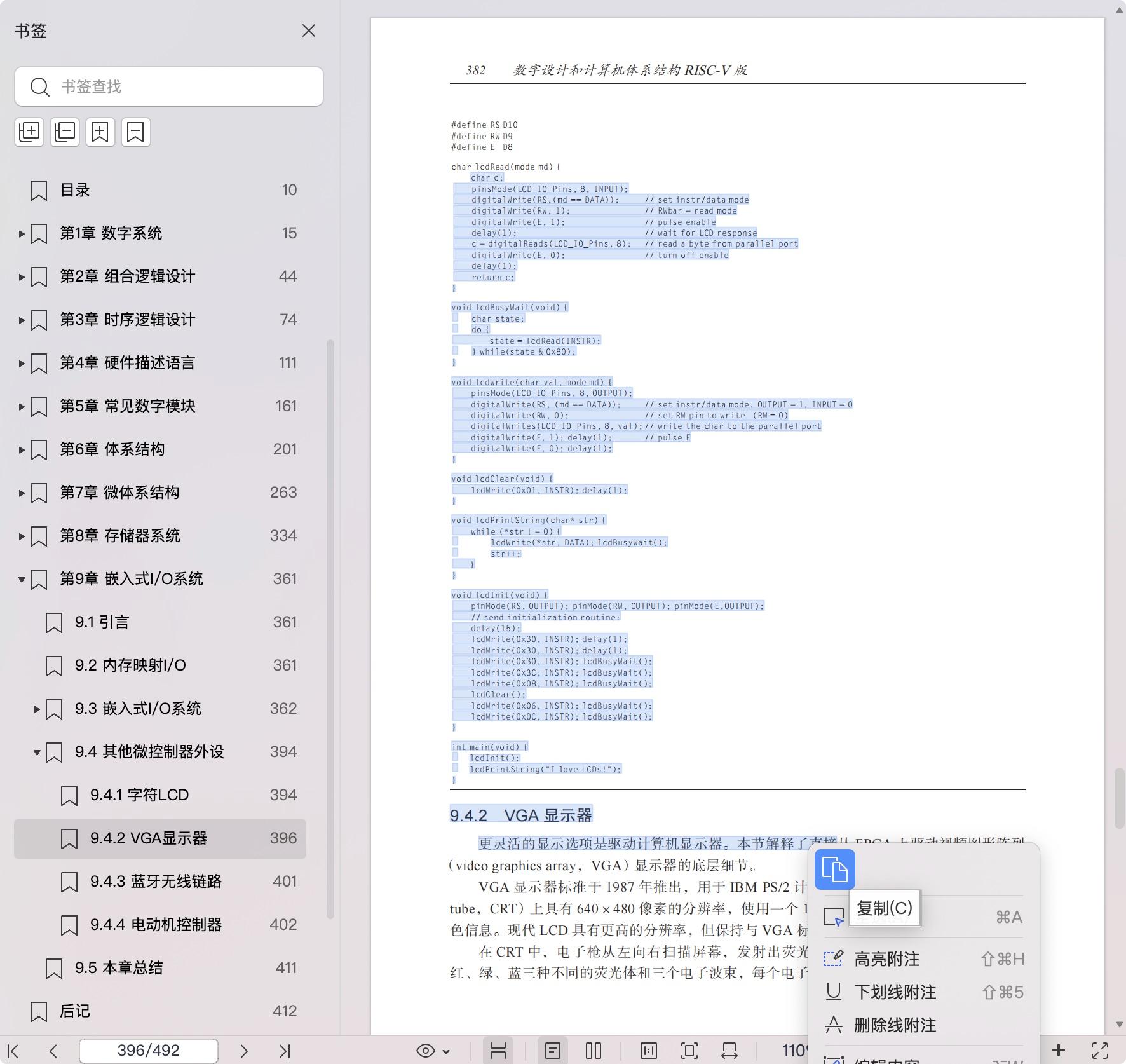Click the expand all bookmarks icon
This screenshot has width=1126, height=1064.
pyautogui.click(x=29, y=132)
